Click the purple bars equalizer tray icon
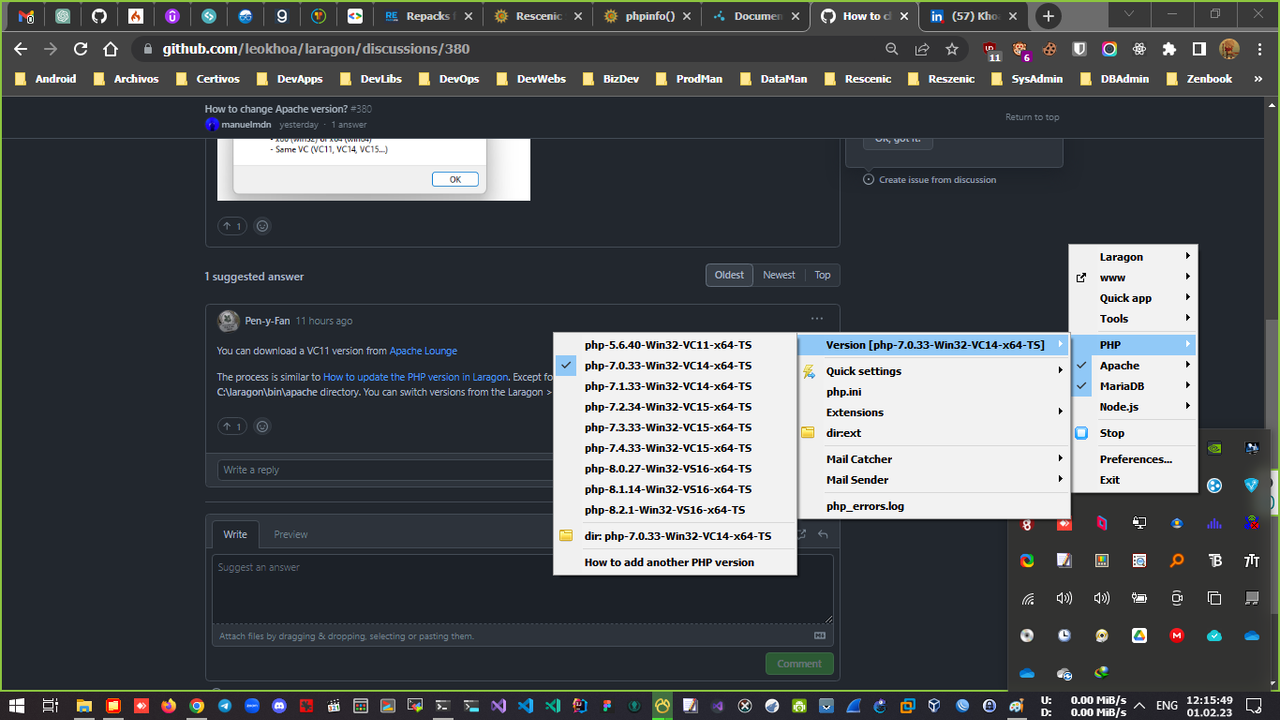 pyautogui.click(x=1214, y=523)
